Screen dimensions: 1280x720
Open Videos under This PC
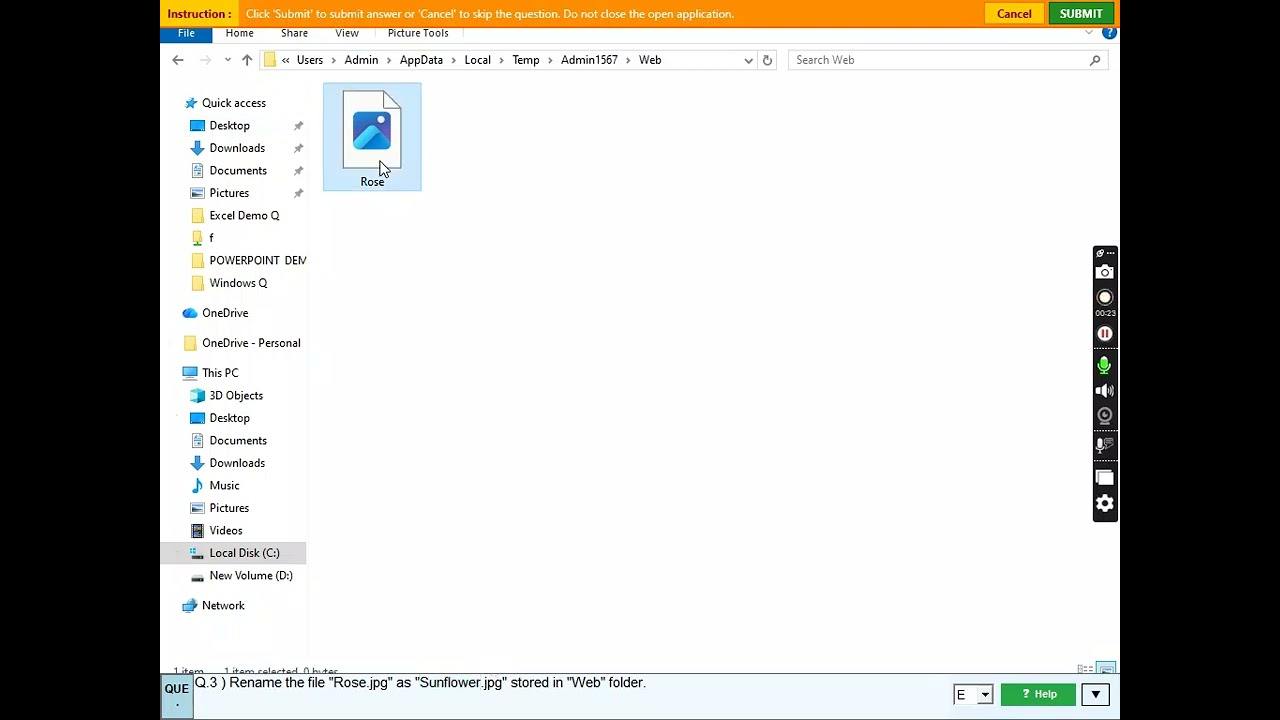tap(226, 531)
